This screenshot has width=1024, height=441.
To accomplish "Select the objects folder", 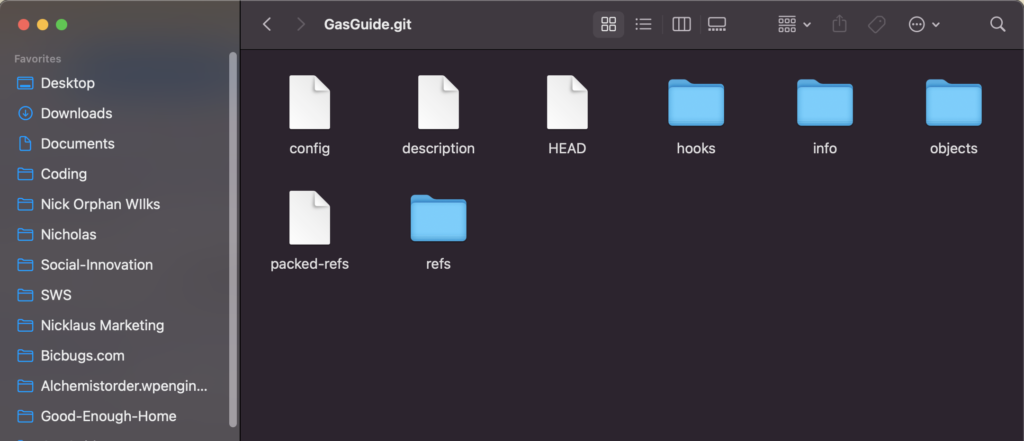I will pyautogui.click(x=953, y=103).
